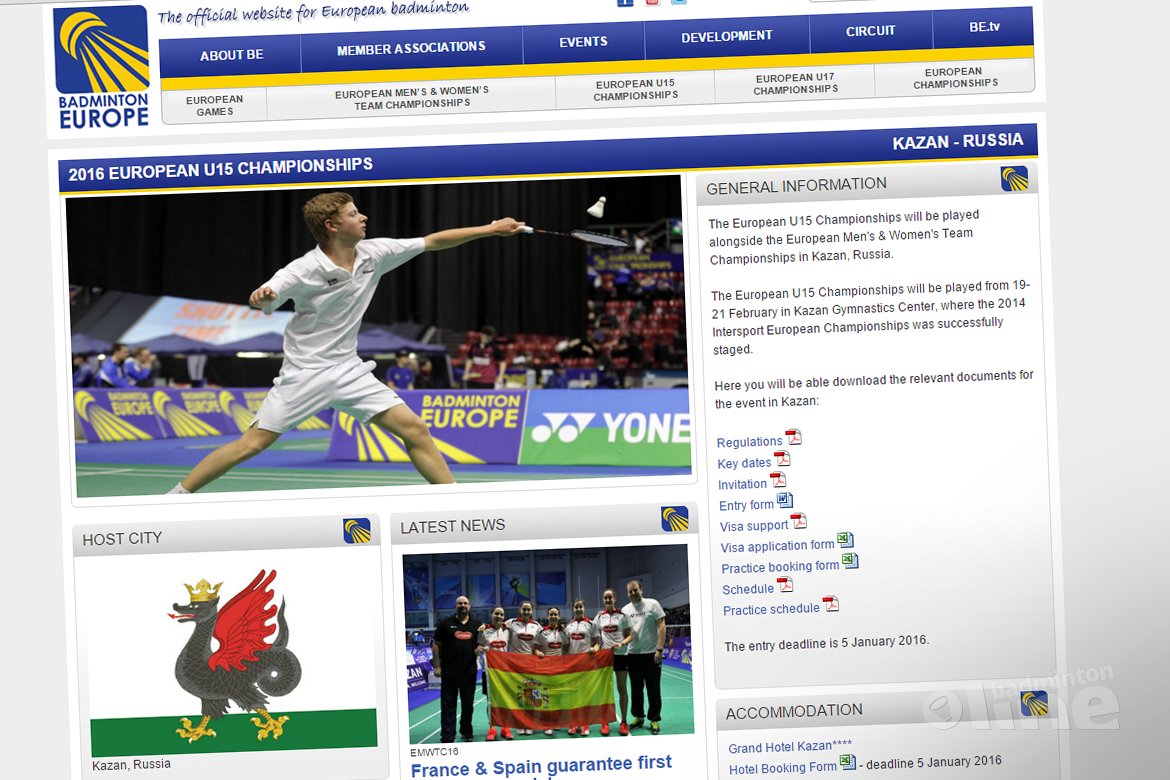
Task: Go to the BE.tv menu item
Action: (984, 27)
